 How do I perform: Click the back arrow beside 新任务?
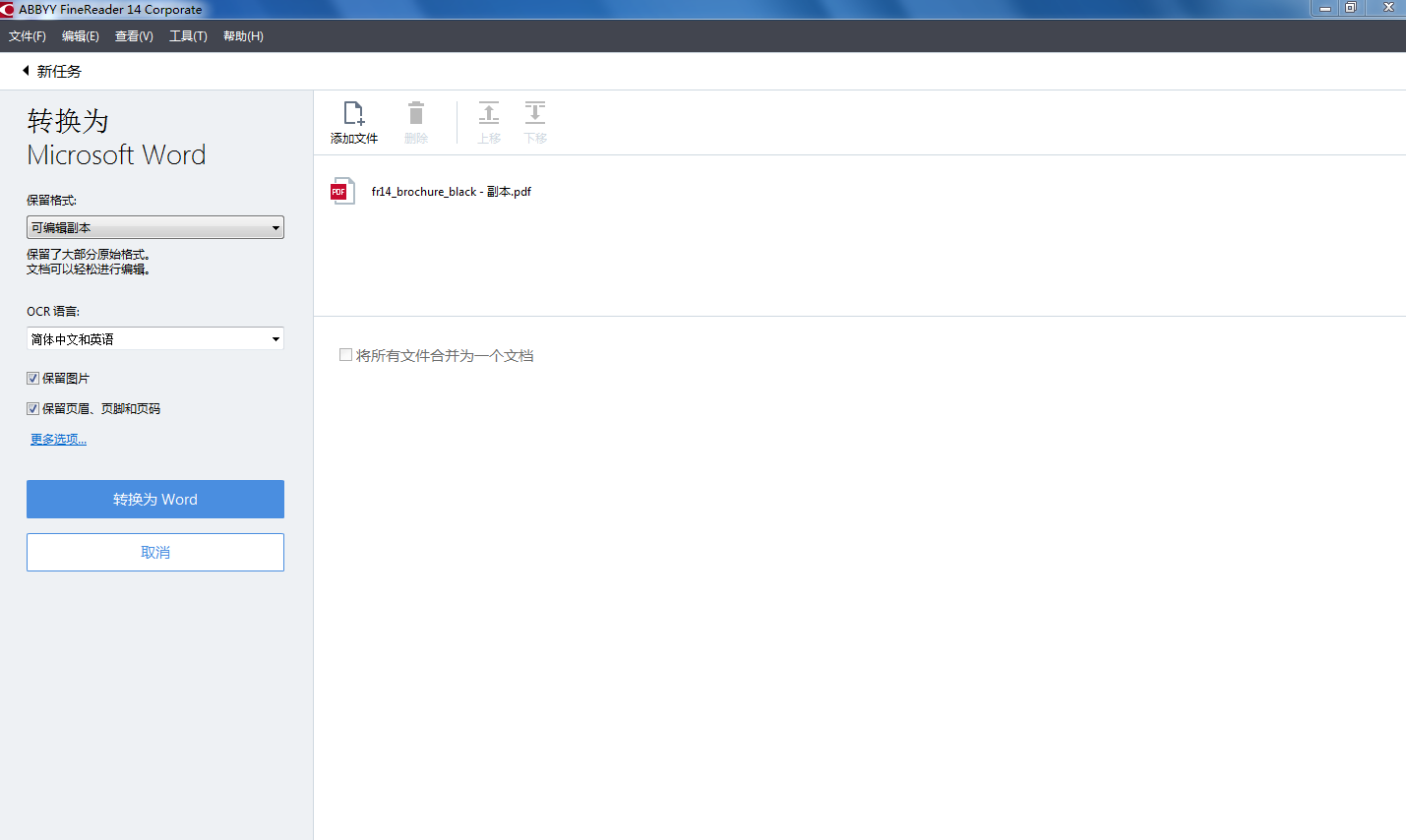click(26, 71)
